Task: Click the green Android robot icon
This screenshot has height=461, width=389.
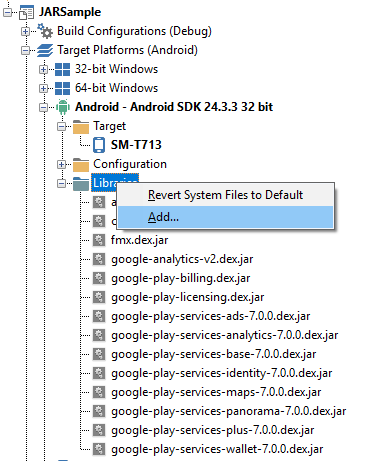Action: 63,107
